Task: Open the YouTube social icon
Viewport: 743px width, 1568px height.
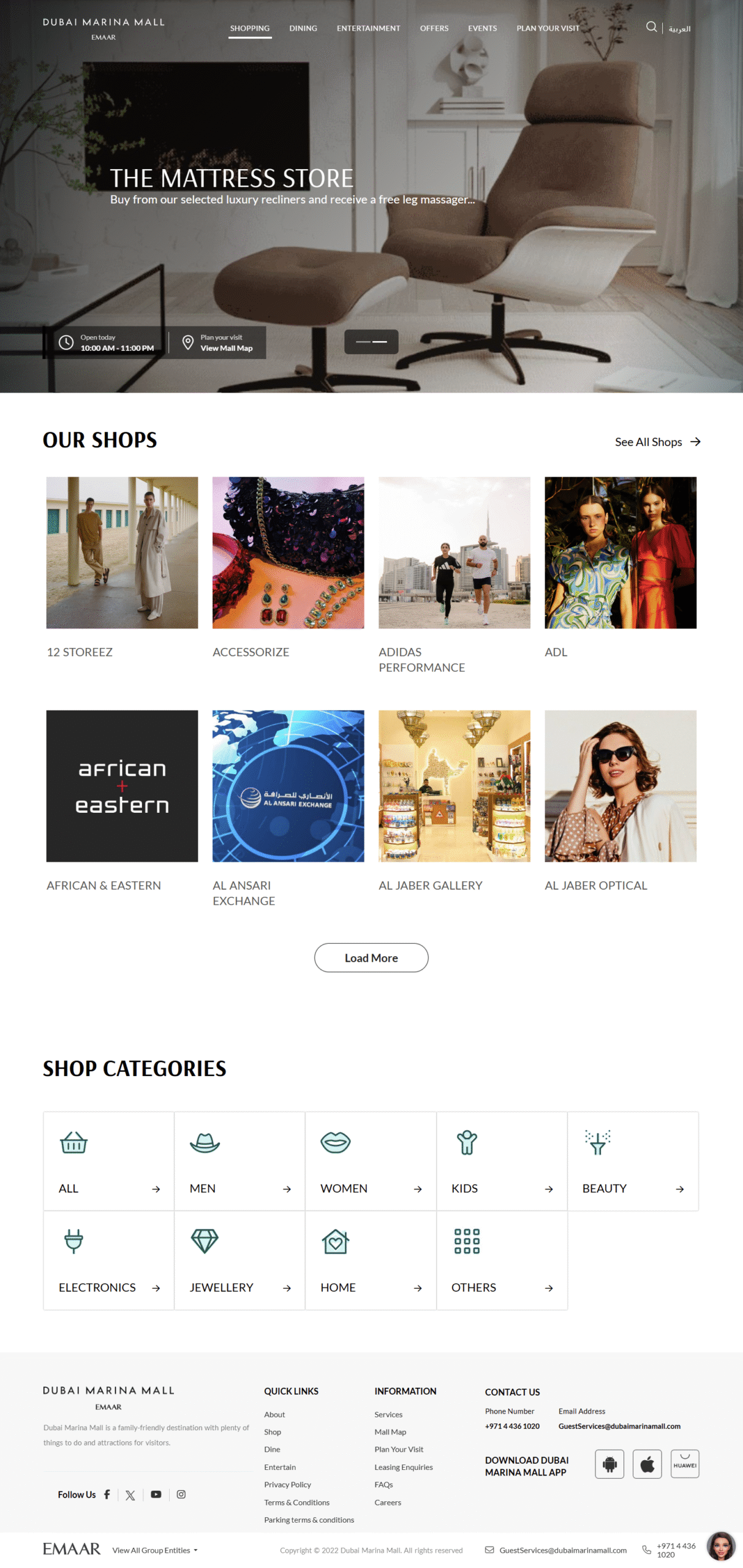Action: pyautogui.click(x=156, y=1493)
